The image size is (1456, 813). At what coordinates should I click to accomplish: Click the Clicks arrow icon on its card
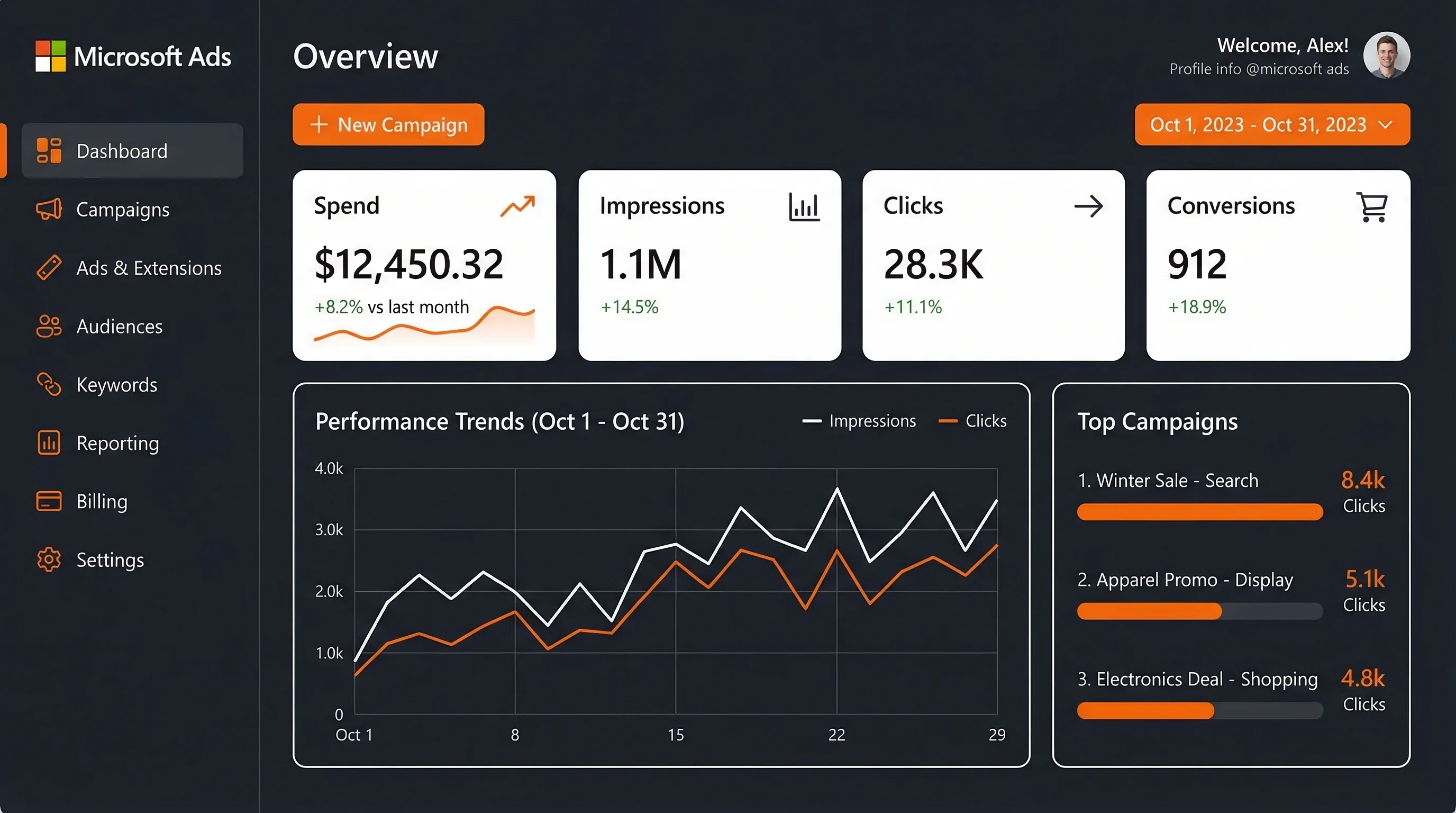1089,206
